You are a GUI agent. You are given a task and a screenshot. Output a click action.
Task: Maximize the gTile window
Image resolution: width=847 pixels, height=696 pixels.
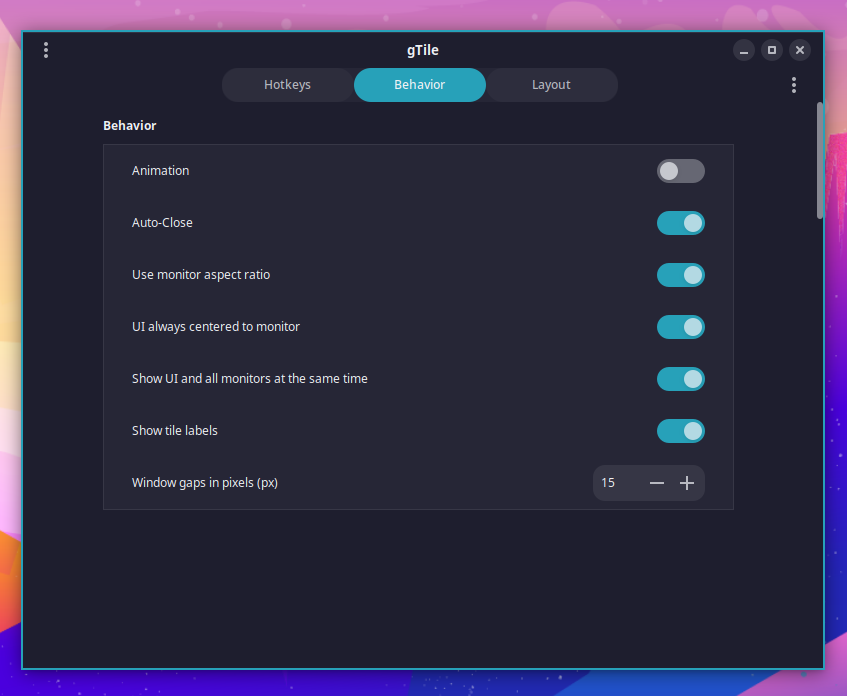(x=772, y=50)
